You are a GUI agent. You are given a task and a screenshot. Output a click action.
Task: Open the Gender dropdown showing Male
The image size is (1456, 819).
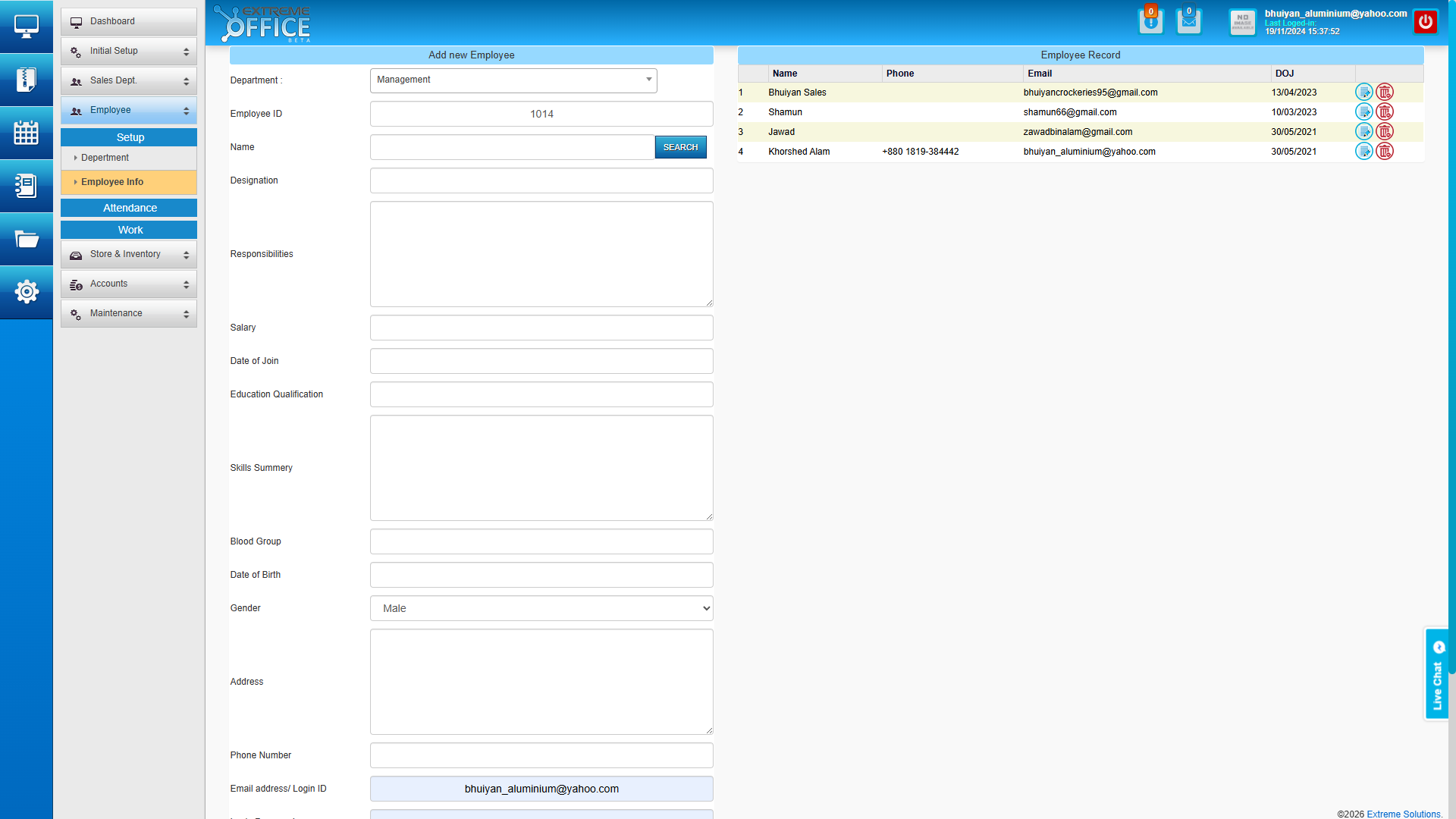[541, 608]
